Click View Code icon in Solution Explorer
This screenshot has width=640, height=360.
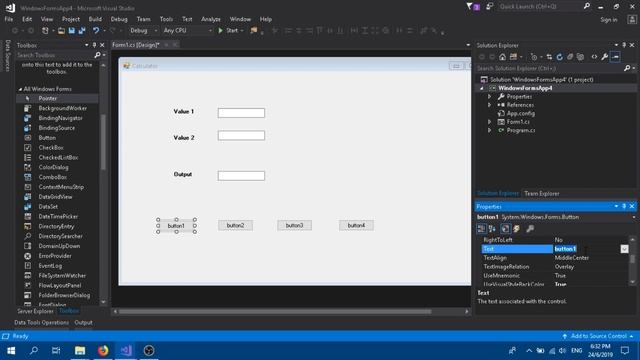594,57
